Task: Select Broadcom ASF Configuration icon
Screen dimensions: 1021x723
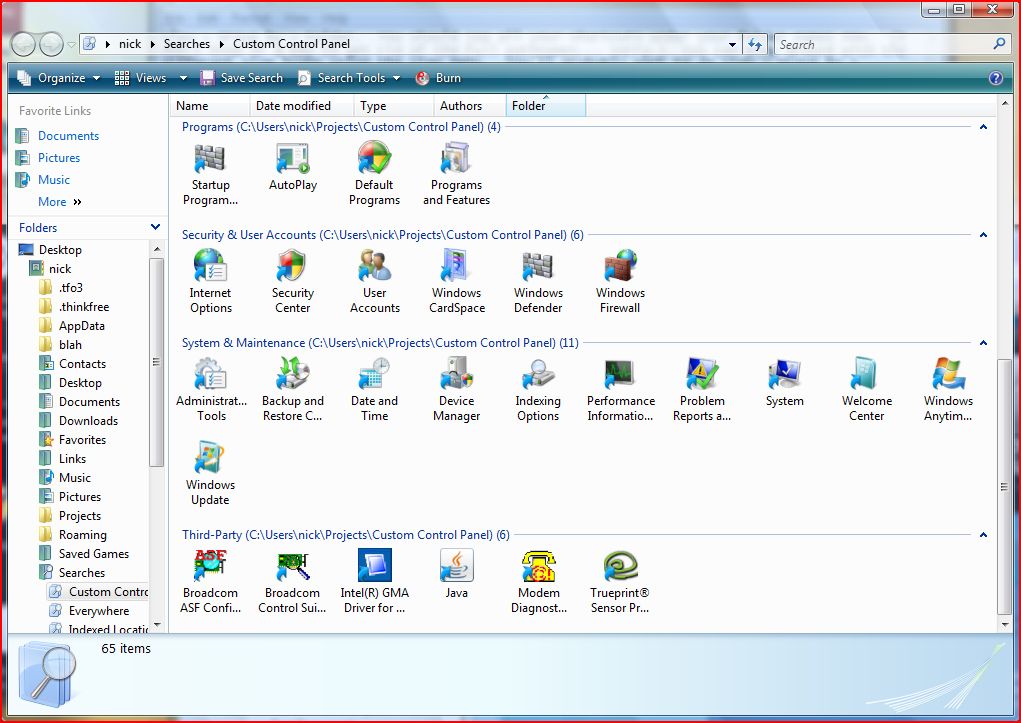Action: coord(210,582)
